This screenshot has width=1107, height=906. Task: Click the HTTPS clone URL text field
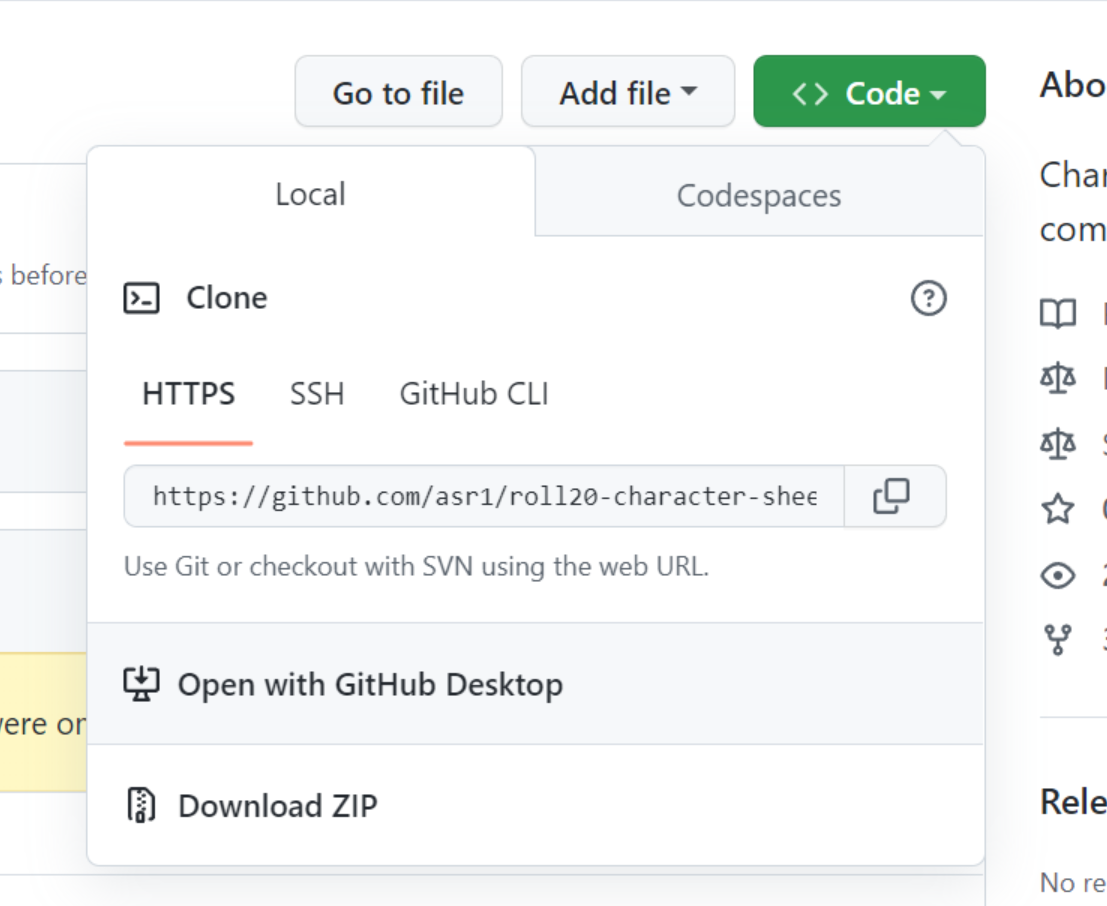pyautogui.click(x=484, y=496)
